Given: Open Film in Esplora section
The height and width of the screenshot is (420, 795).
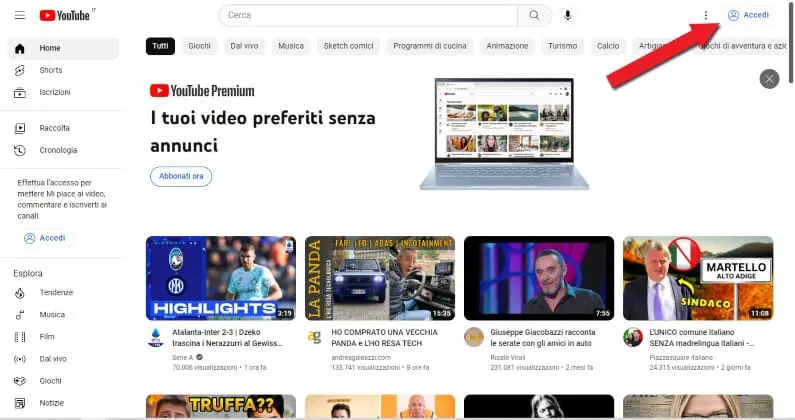Looking at the screenshot, I should [63, 337].
